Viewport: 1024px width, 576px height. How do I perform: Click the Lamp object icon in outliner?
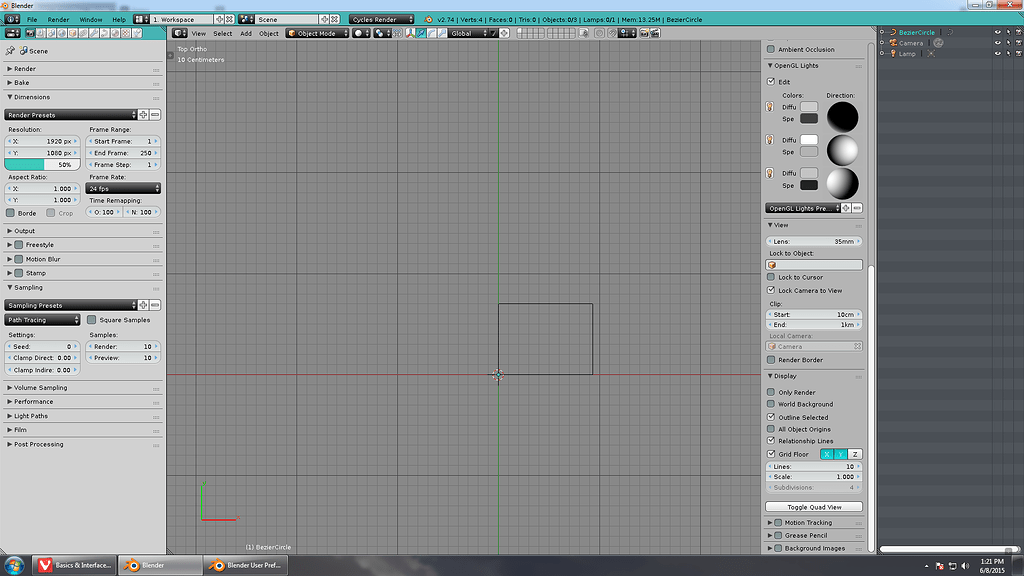893,54
